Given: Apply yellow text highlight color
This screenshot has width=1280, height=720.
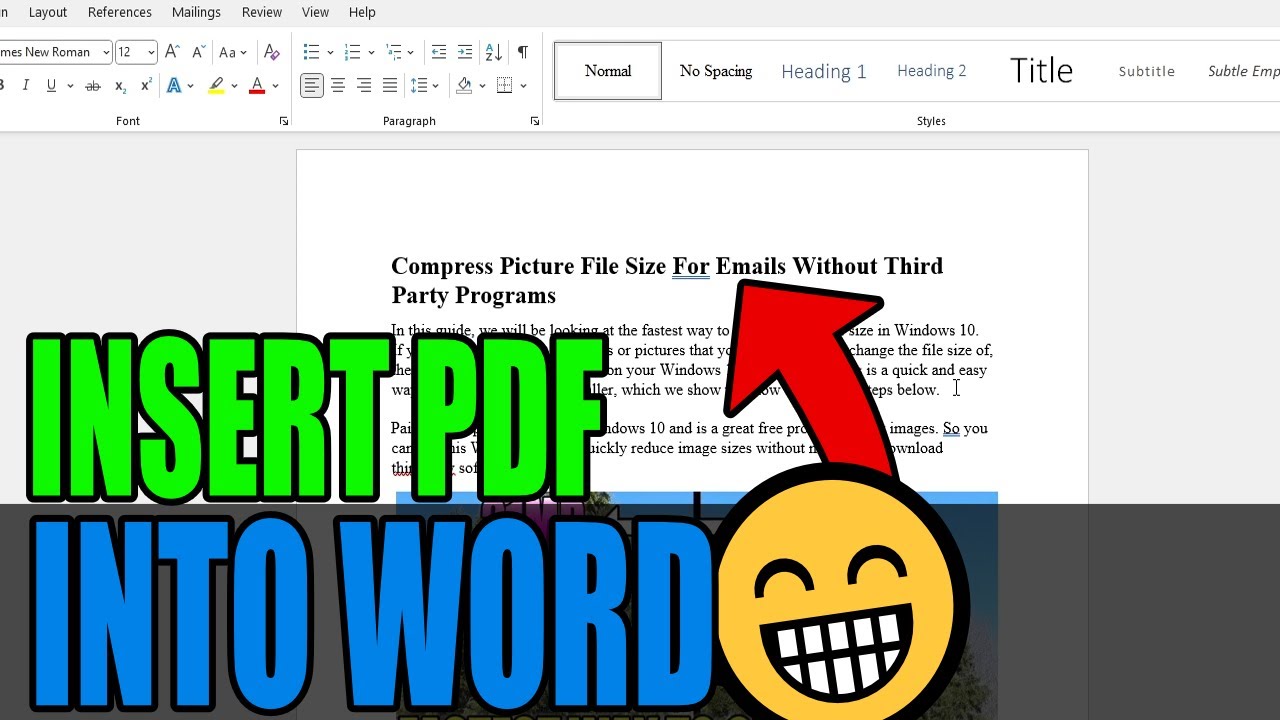Looking at the screenshot, I should tap(216, 86).
